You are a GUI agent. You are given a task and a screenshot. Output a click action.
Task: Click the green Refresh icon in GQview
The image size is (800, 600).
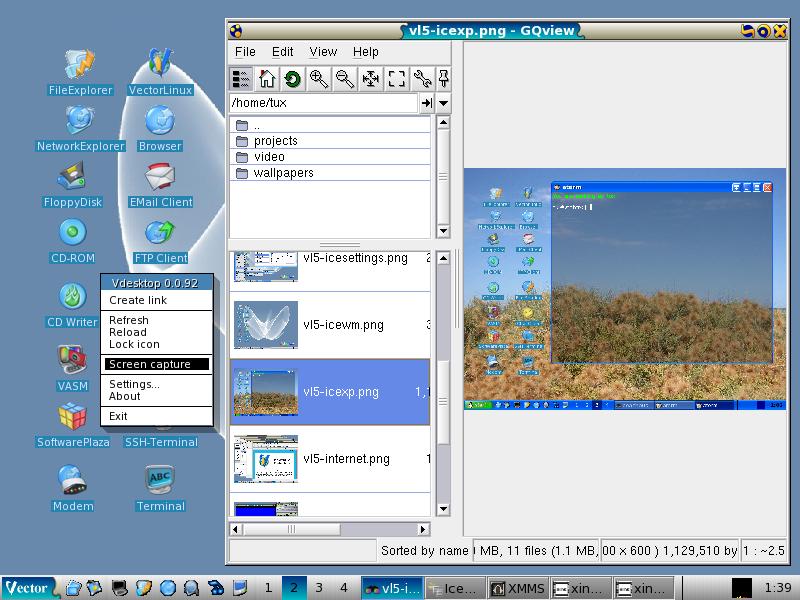293,79
